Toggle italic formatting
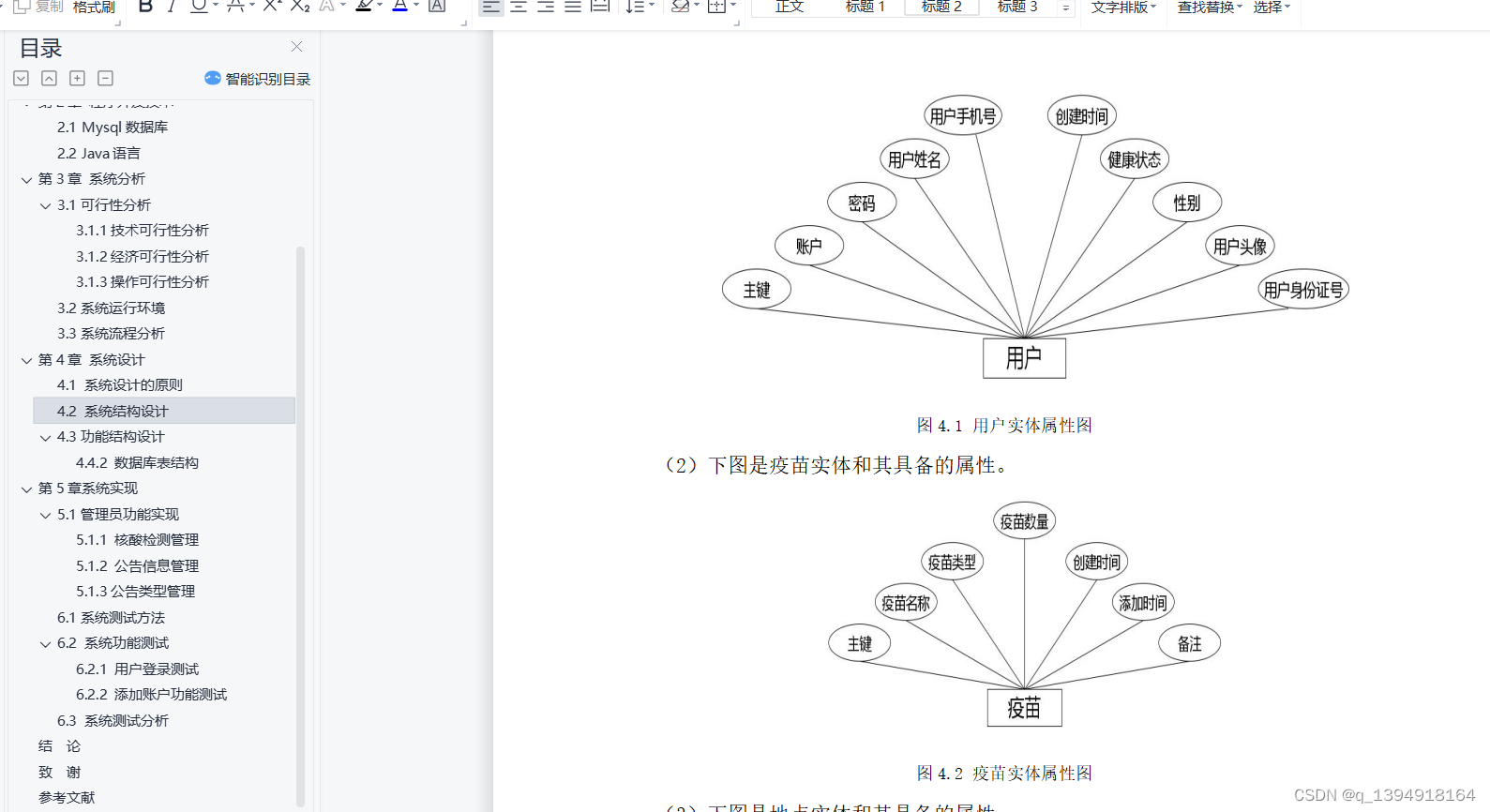The image size is (1490, 812). point(172,7)
